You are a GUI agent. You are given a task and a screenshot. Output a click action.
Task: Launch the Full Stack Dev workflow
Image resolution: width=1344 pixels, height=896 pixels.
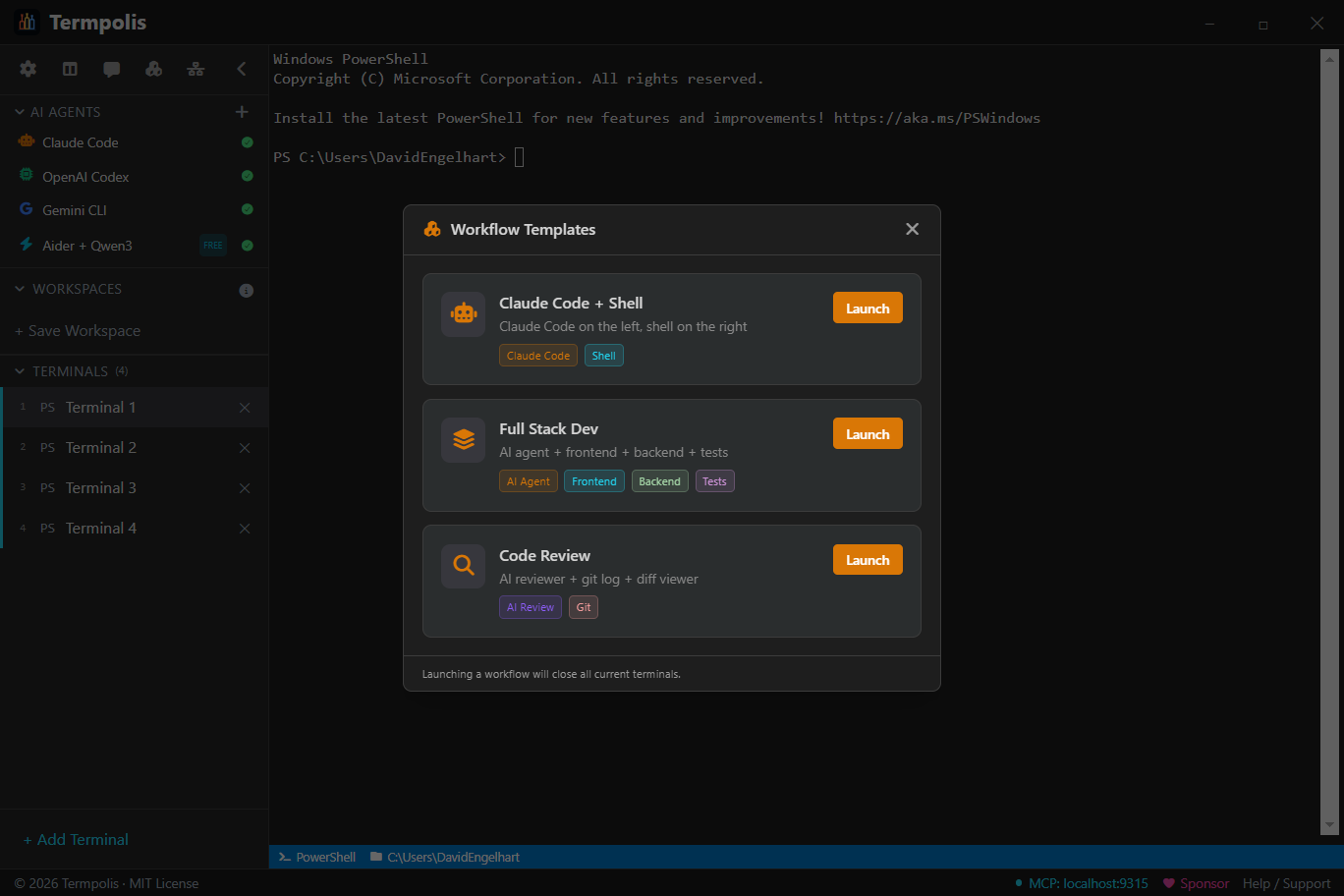[868, 433]
